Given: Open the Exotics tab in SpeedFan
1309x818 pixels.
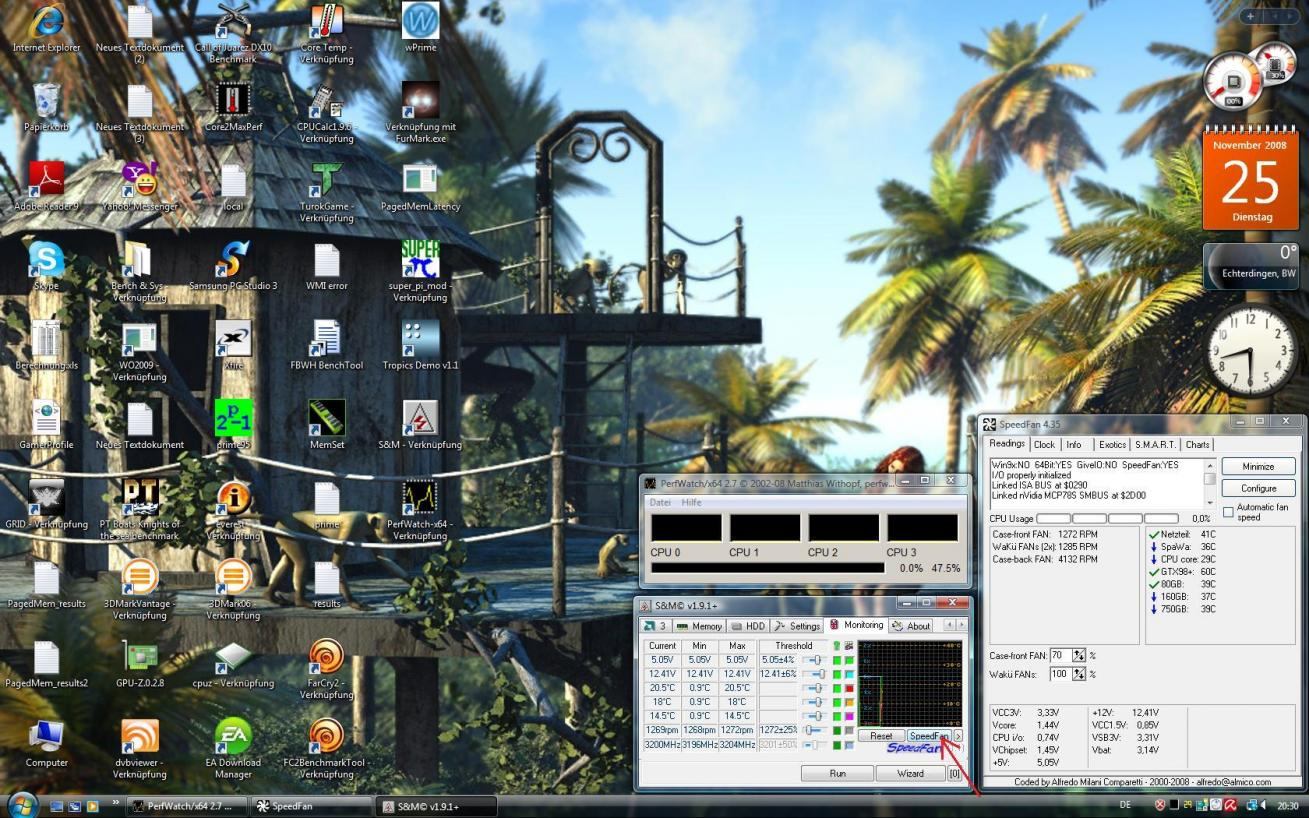Looking at the screenshot, I should tap(1111, 445).
